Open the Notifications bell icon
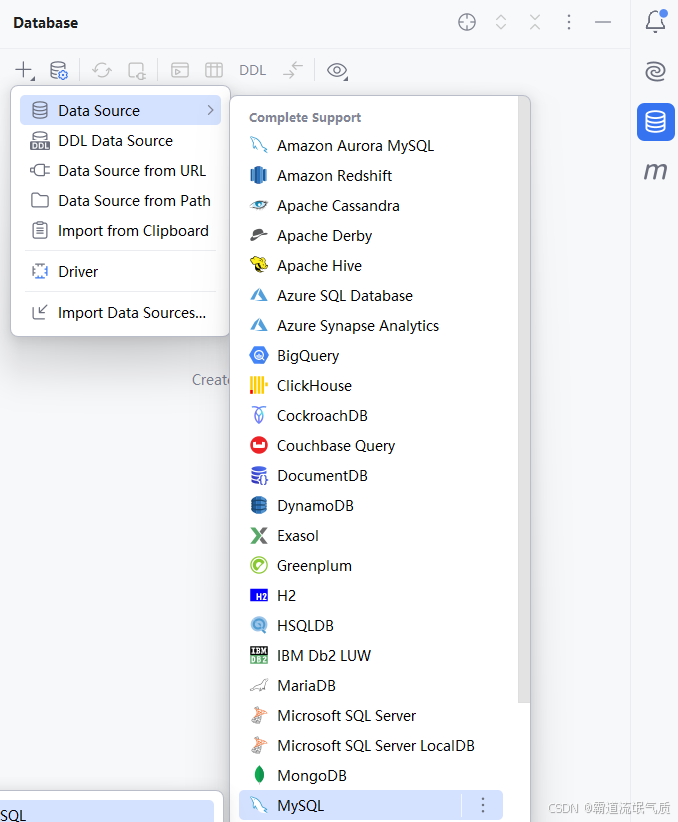Image resolution: width=678 pixels, height=822 pixels. coord(655,21)
